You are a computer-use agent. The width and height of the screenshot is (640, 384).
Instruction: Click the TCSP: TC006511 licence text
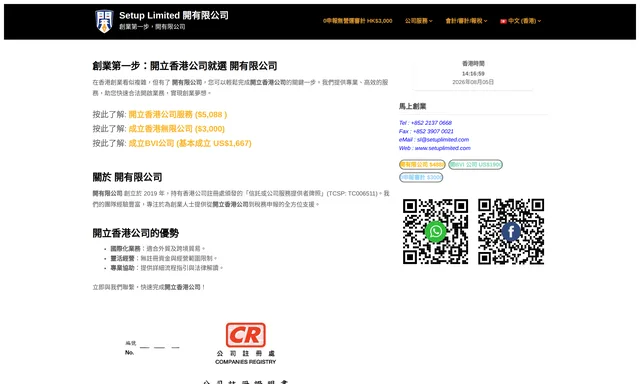352,193
